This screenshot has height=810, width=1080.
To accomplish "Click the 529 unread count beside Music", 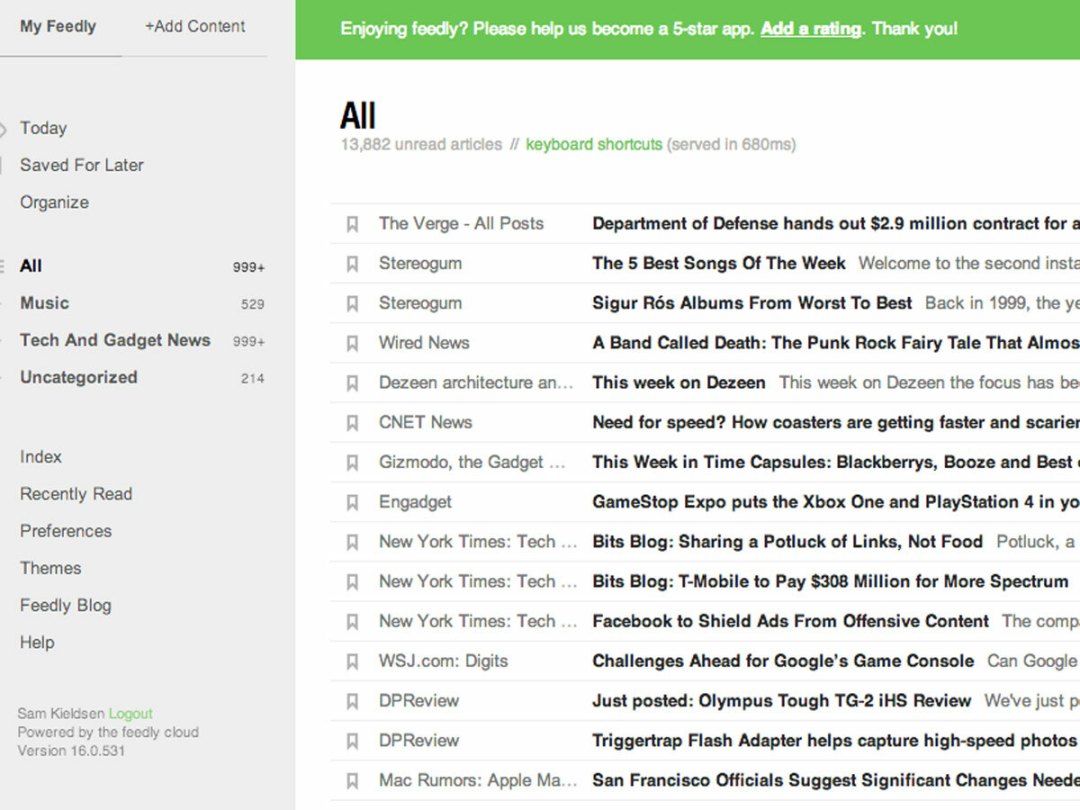I will [x=252, y=304].
